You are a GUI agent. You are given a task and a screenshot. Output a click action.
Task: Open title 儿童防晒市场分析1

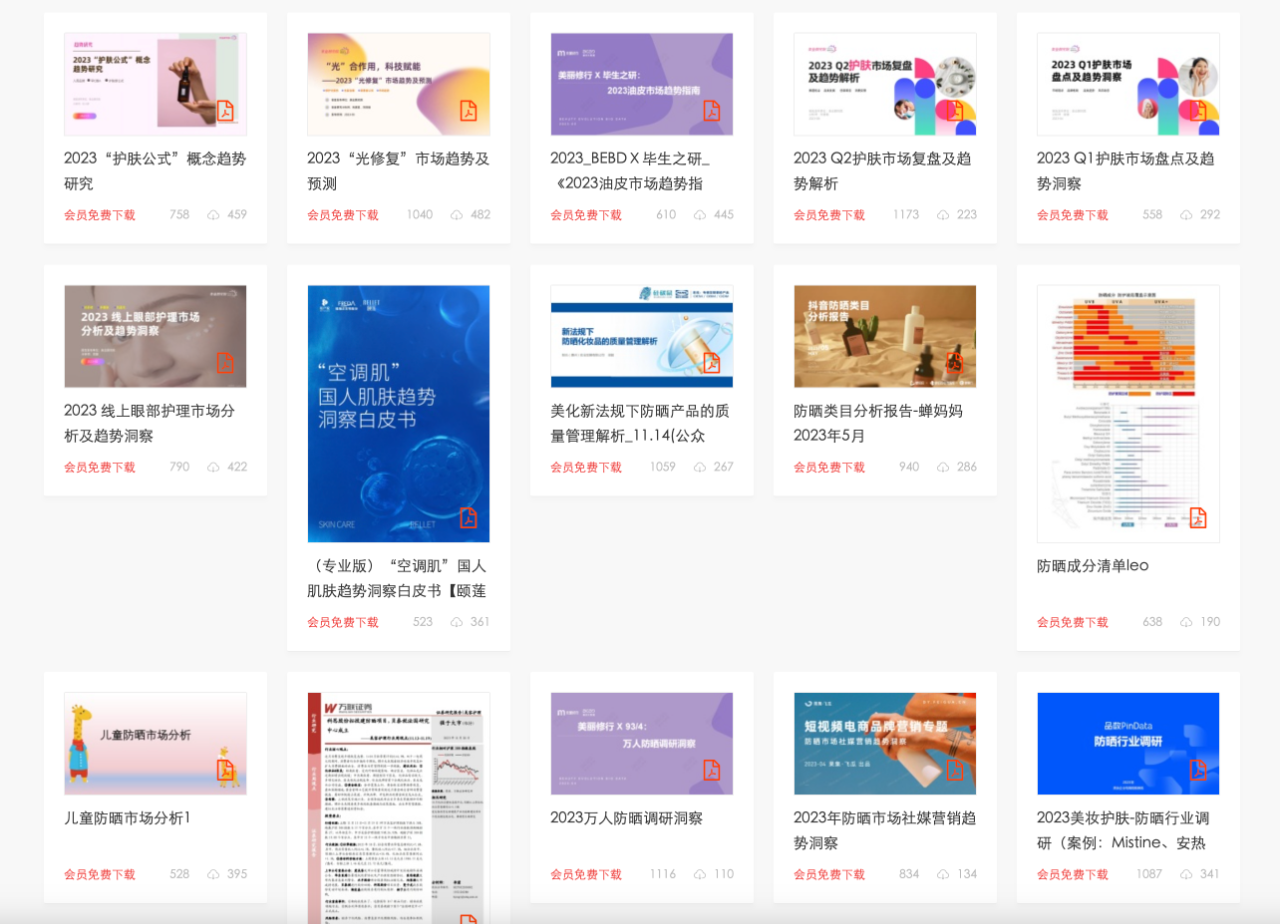point(127,818)
